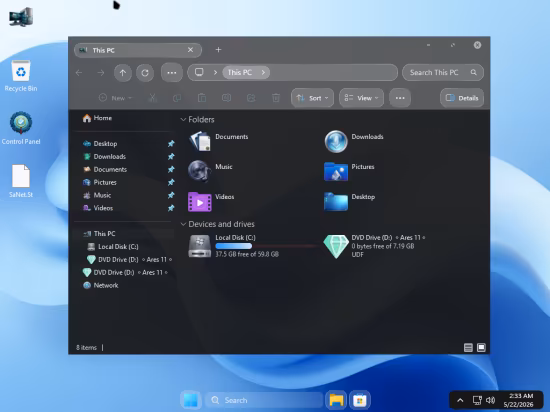Collapse the Folders group
550x412 pixels.
pyautogui.click(x=183, y=120)
